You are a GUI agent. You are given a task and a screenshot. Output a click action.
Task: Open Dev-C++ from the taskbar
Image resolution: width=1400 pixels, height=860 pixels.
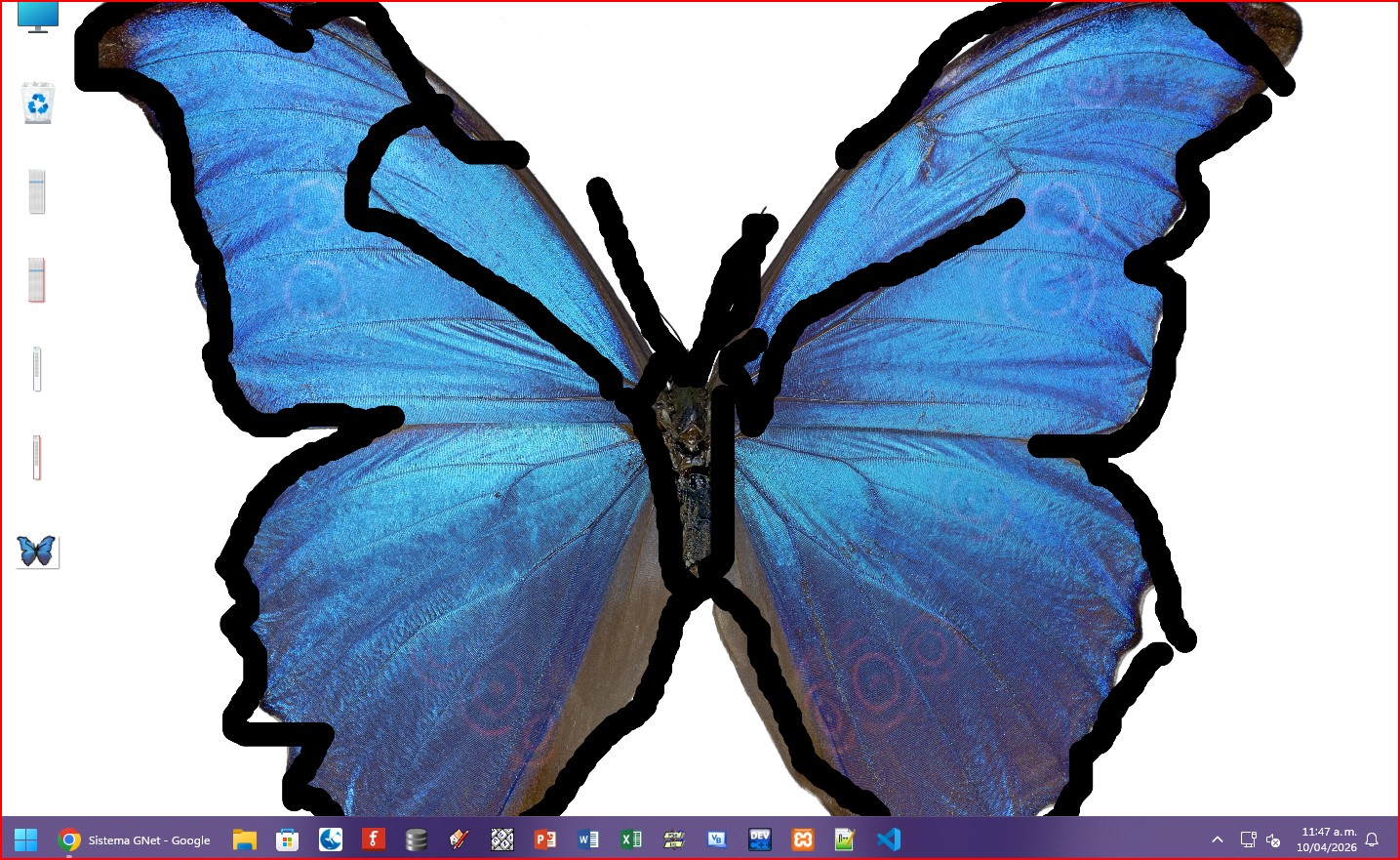(x=760, y=840)
